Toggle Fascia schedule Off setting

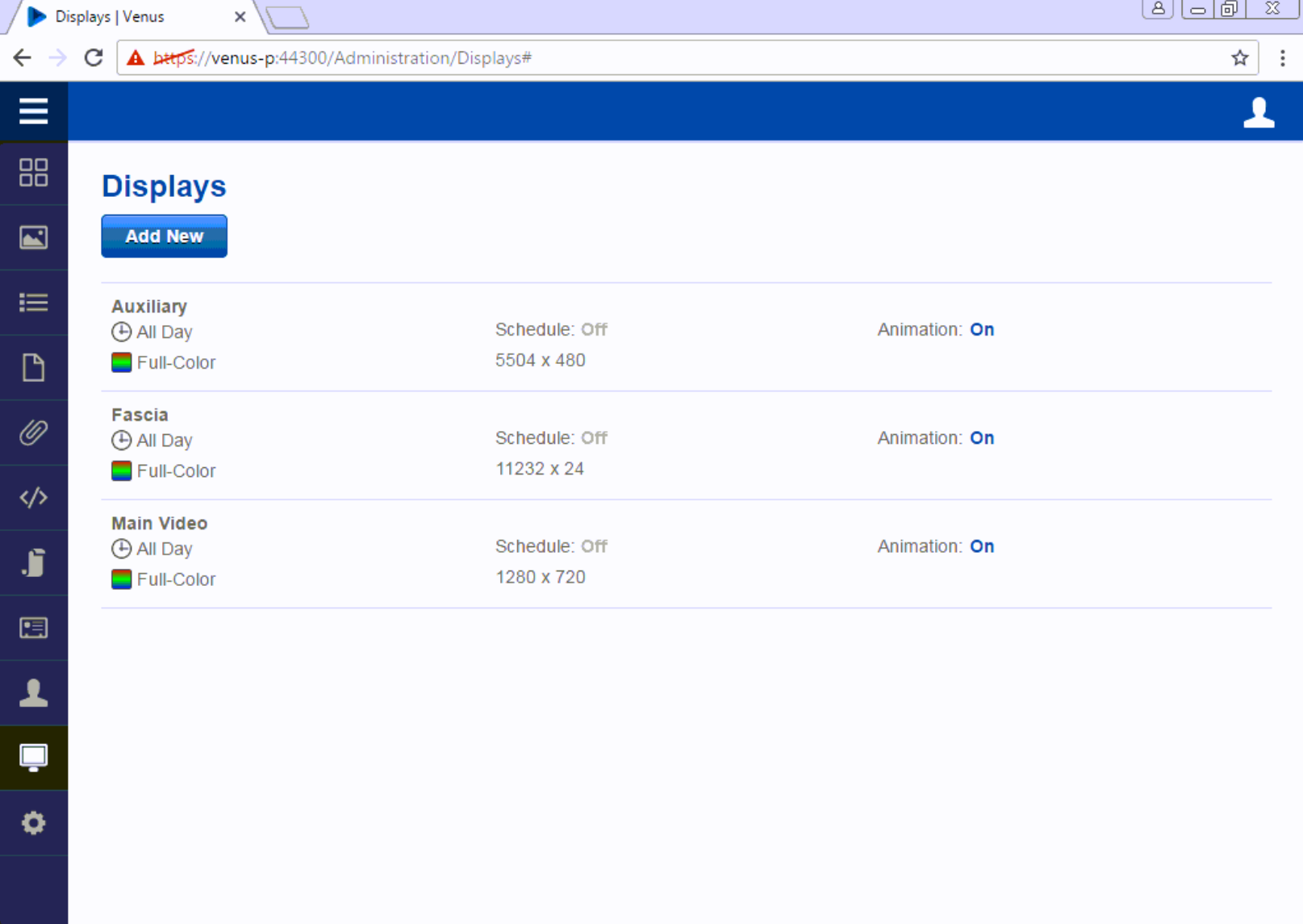(x=594, y=438)
